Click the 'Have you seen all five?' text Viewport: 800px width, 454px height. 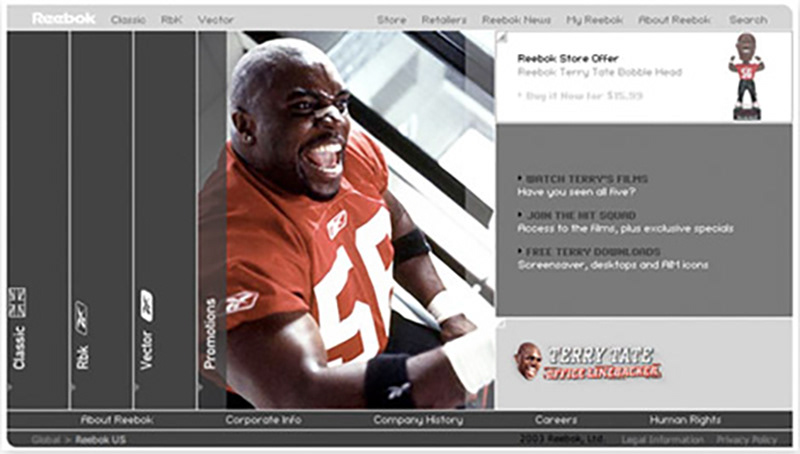click(x=577, y=192)
